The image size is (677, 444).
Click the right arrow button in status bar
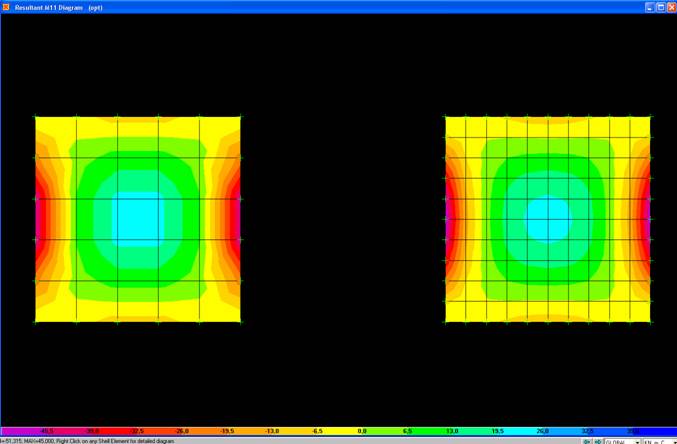coord(598,441)
